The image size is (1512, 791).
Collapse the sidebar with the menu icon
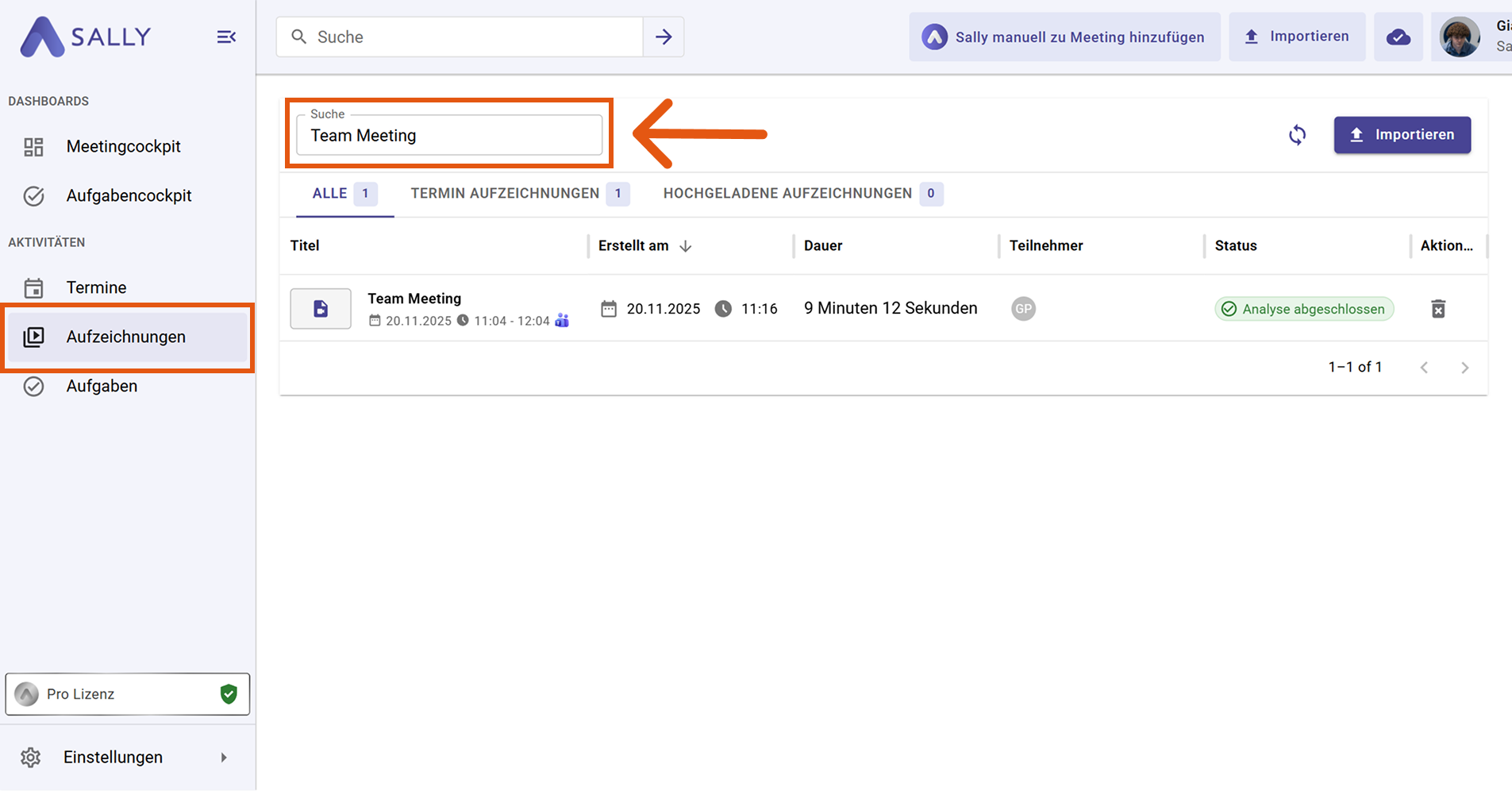click(226, 37)
